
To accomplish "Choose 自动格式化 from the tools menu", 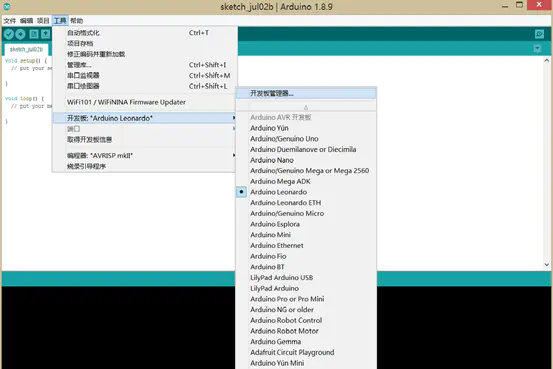I will [x=145, y=33].
